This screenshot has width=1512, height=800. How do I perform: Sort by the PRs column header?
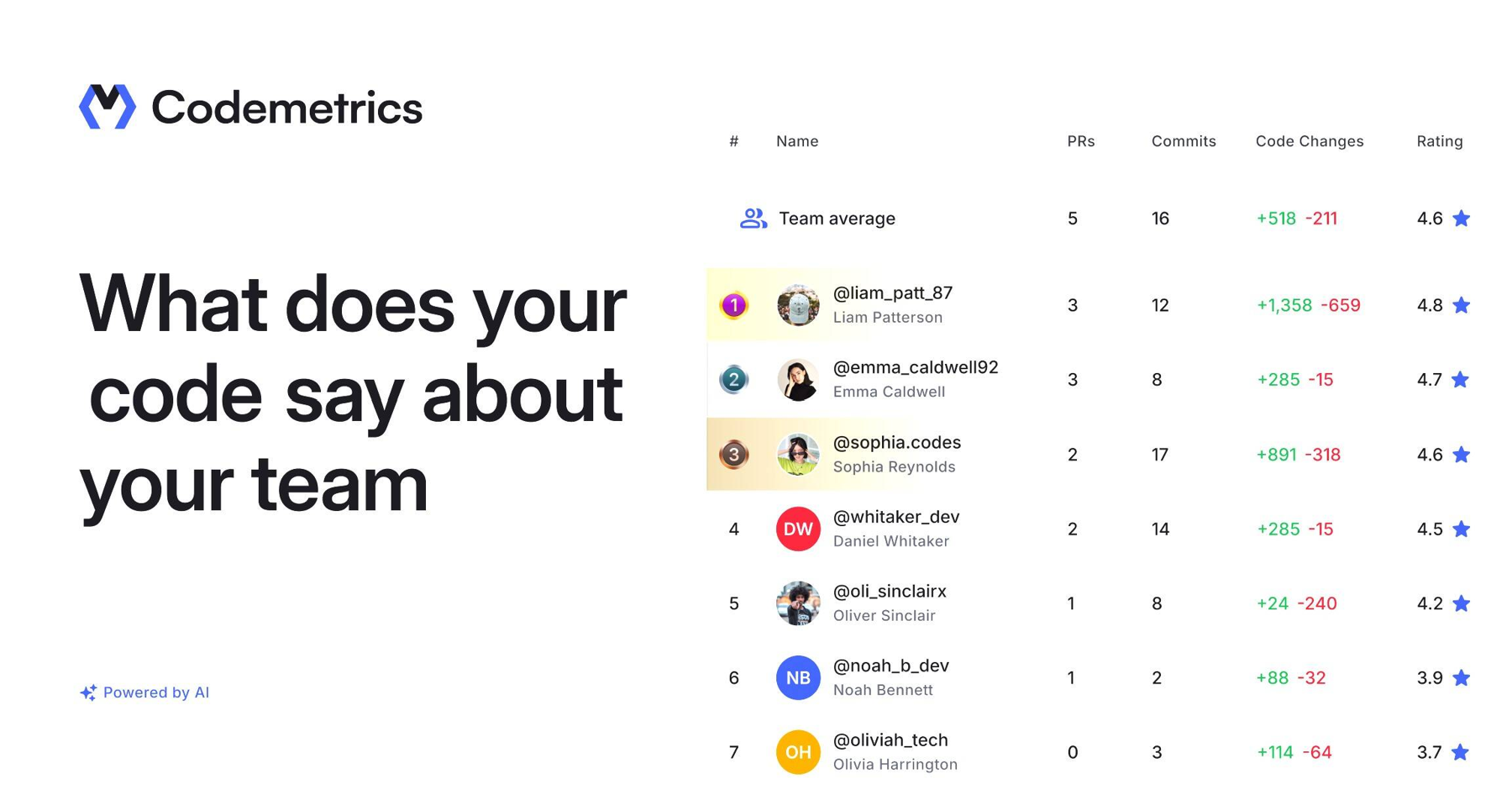1080,141
